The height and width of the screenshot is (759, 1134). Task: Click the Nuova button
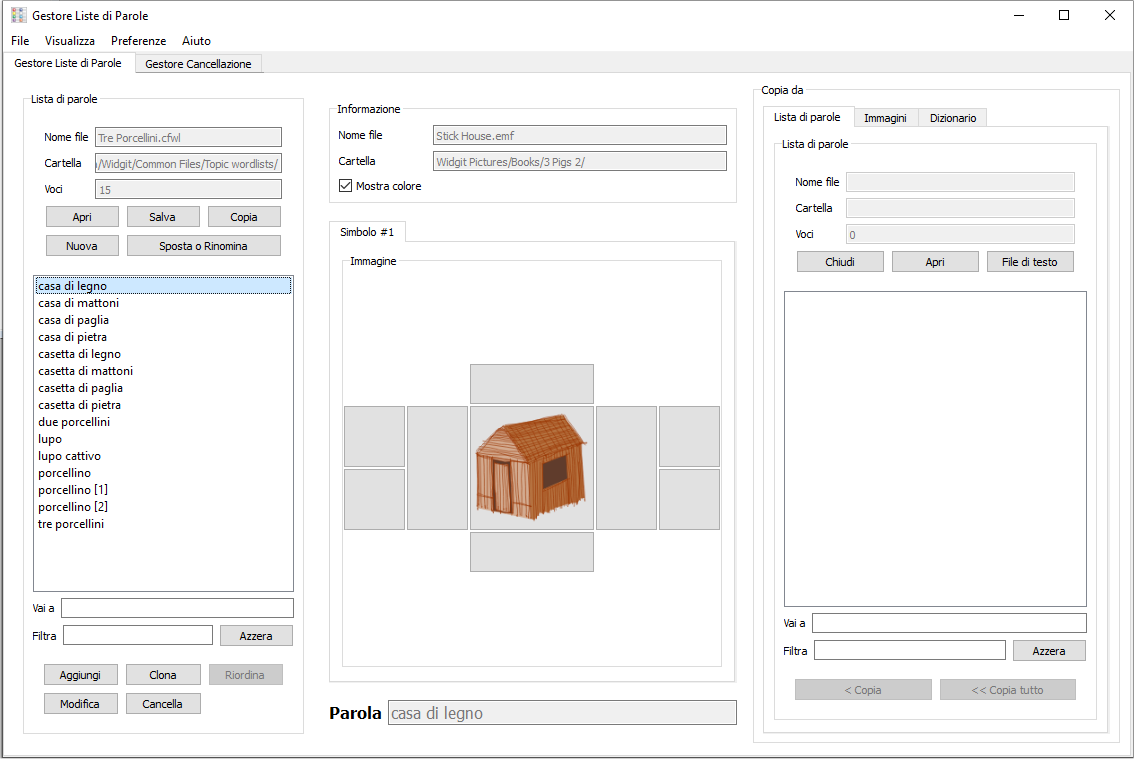coord(82,246)
